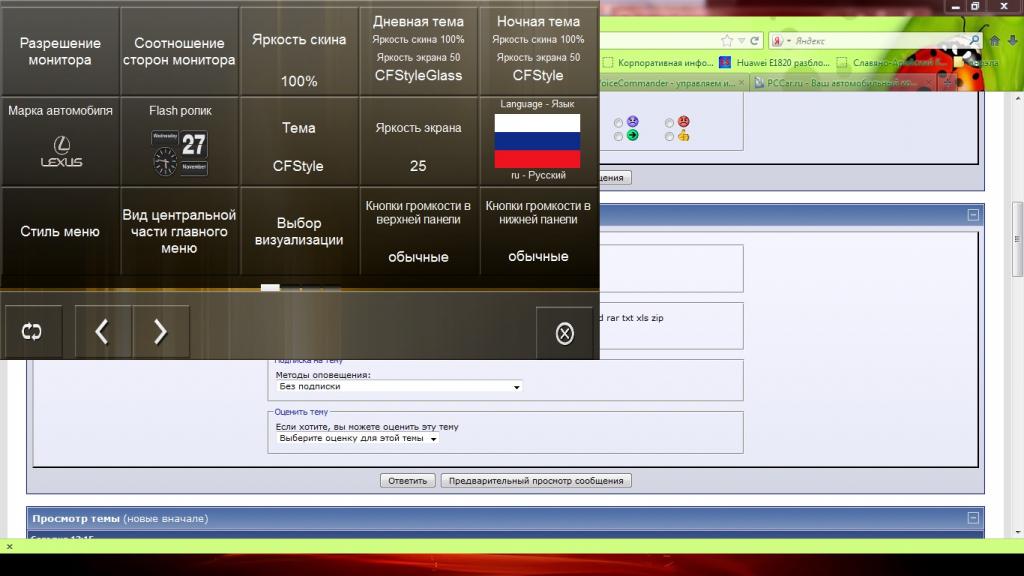Screen dimensions: 1024x576
Task: Select the thumbs-up post icon radio button
Action: pos(671,136)
